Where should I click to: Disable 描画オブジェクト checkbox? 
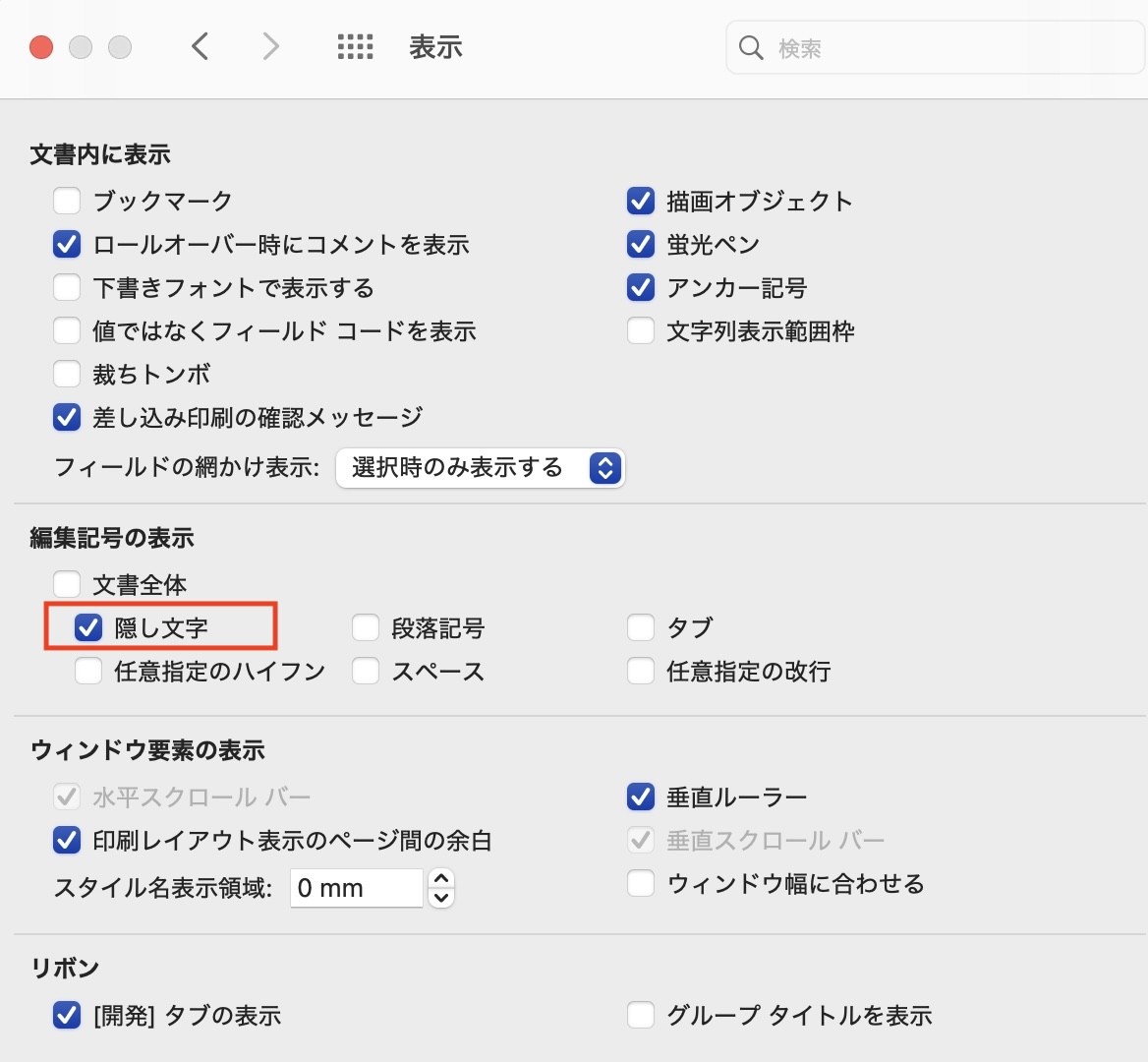(641, 201)
